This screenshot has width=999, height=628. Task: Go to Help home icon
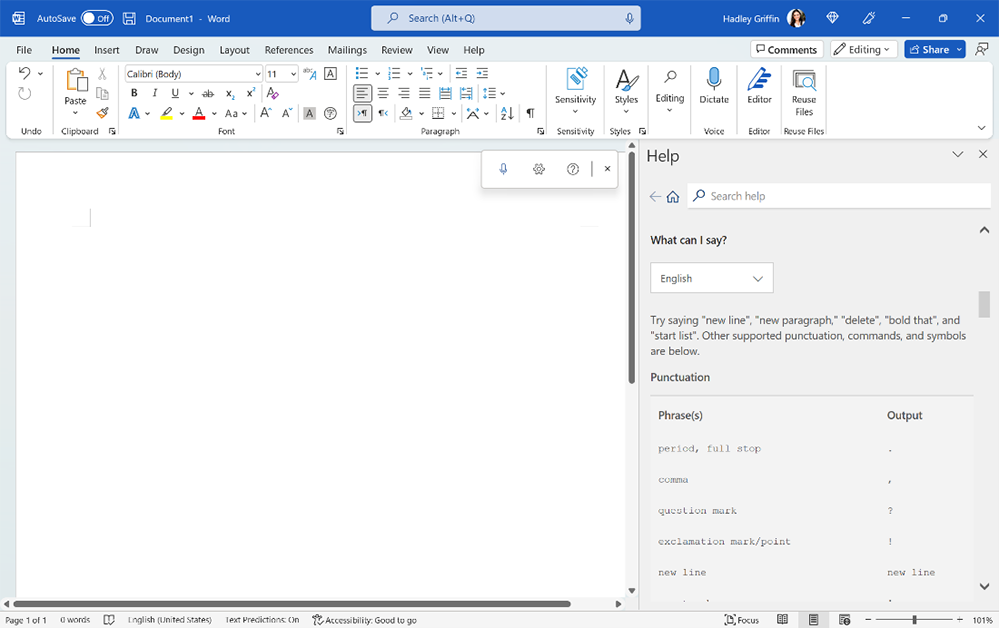673,197
